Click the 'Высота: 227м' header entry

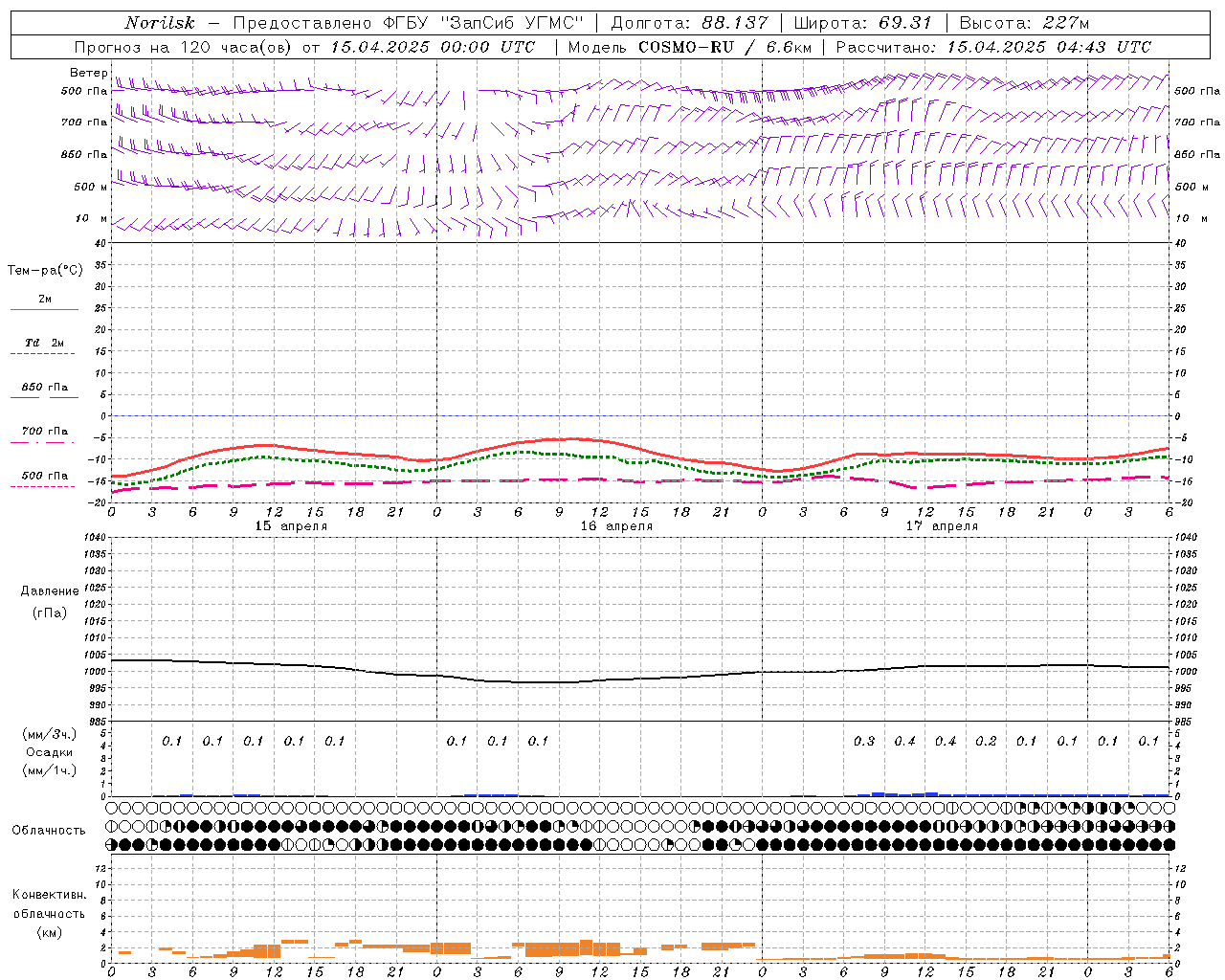[1024, 23]
